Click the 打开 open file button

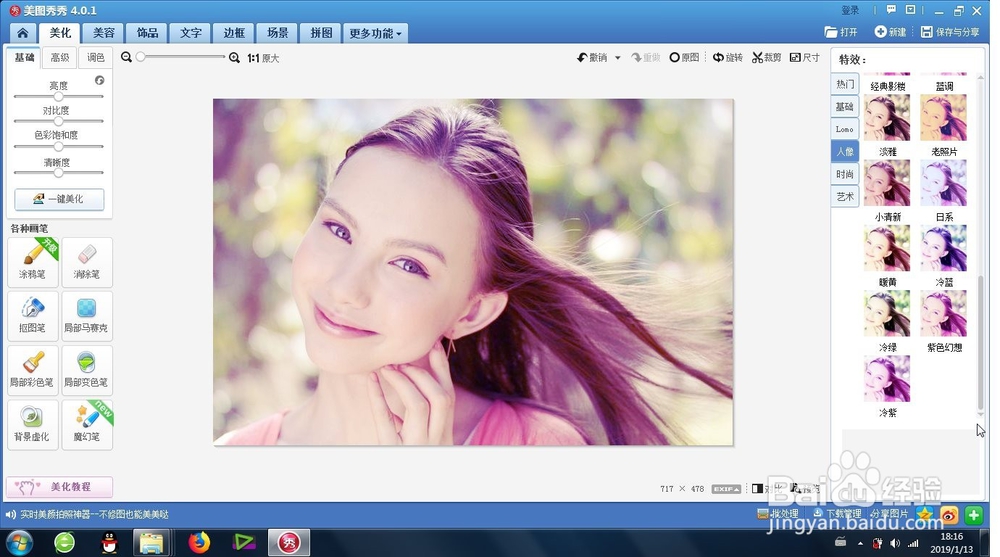[841, 32]
